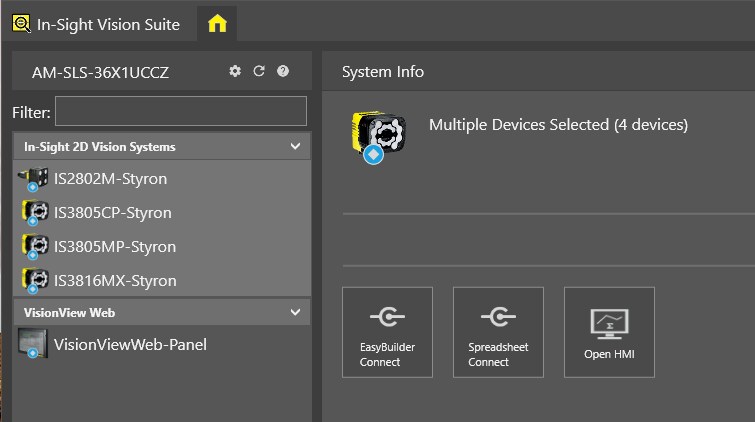Click the System Info panel title
755x422 pixels.
tap(383, 72)
